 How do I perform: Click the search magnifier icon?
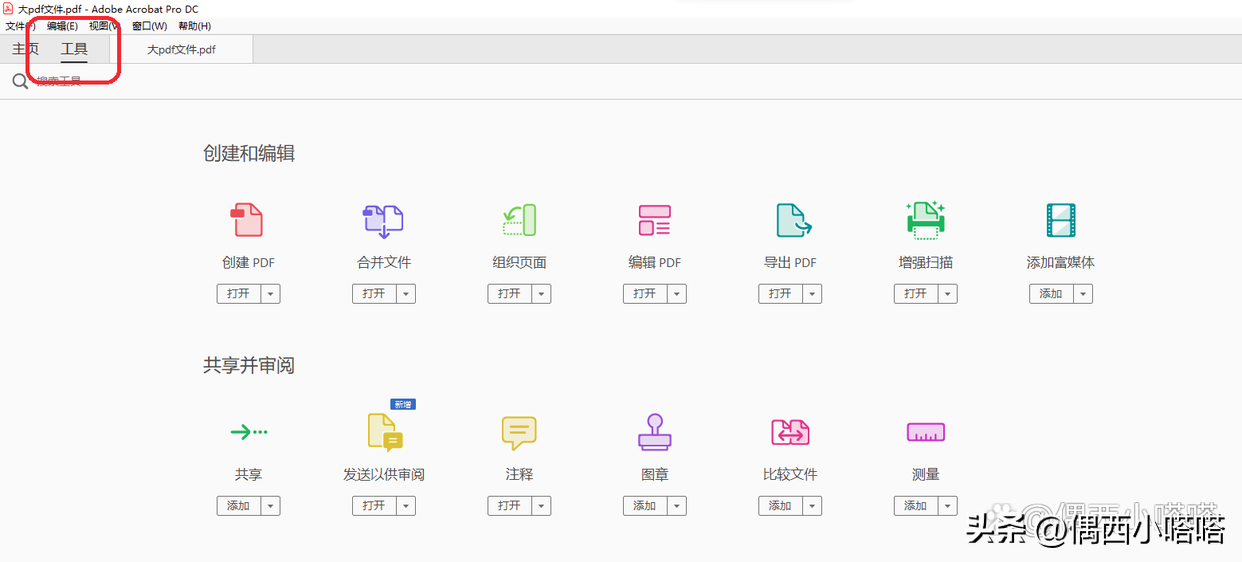pyautogui.click(x=20, y=81)
